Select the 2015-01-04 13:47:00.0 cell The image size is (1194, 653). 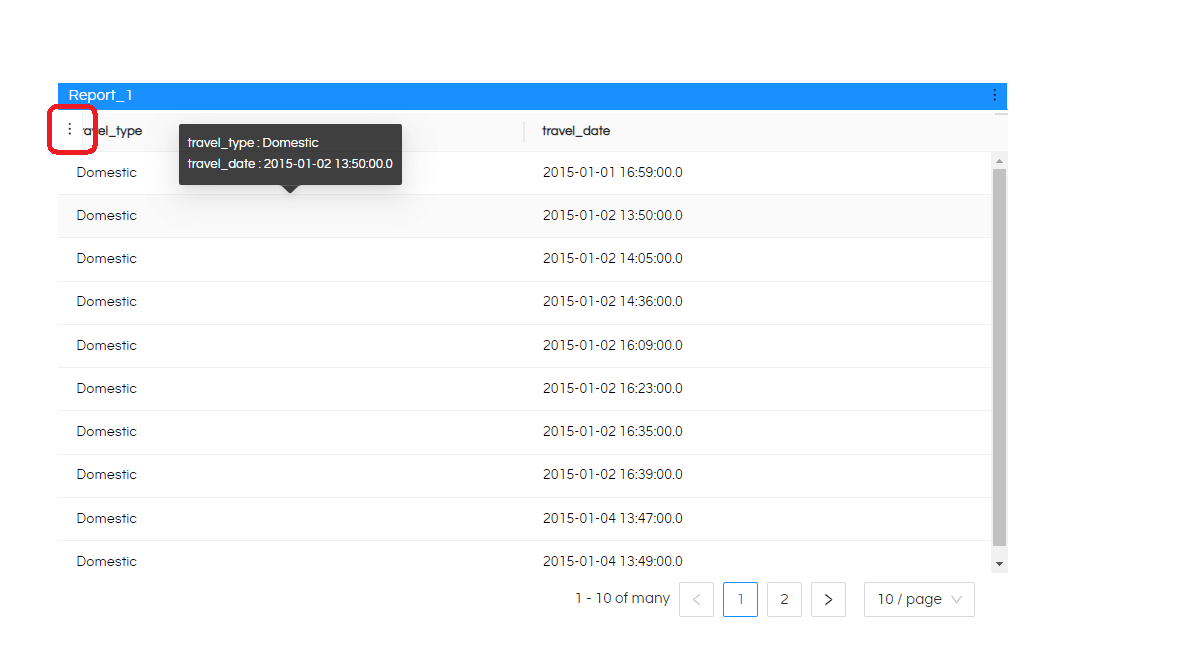pos(612,518)
